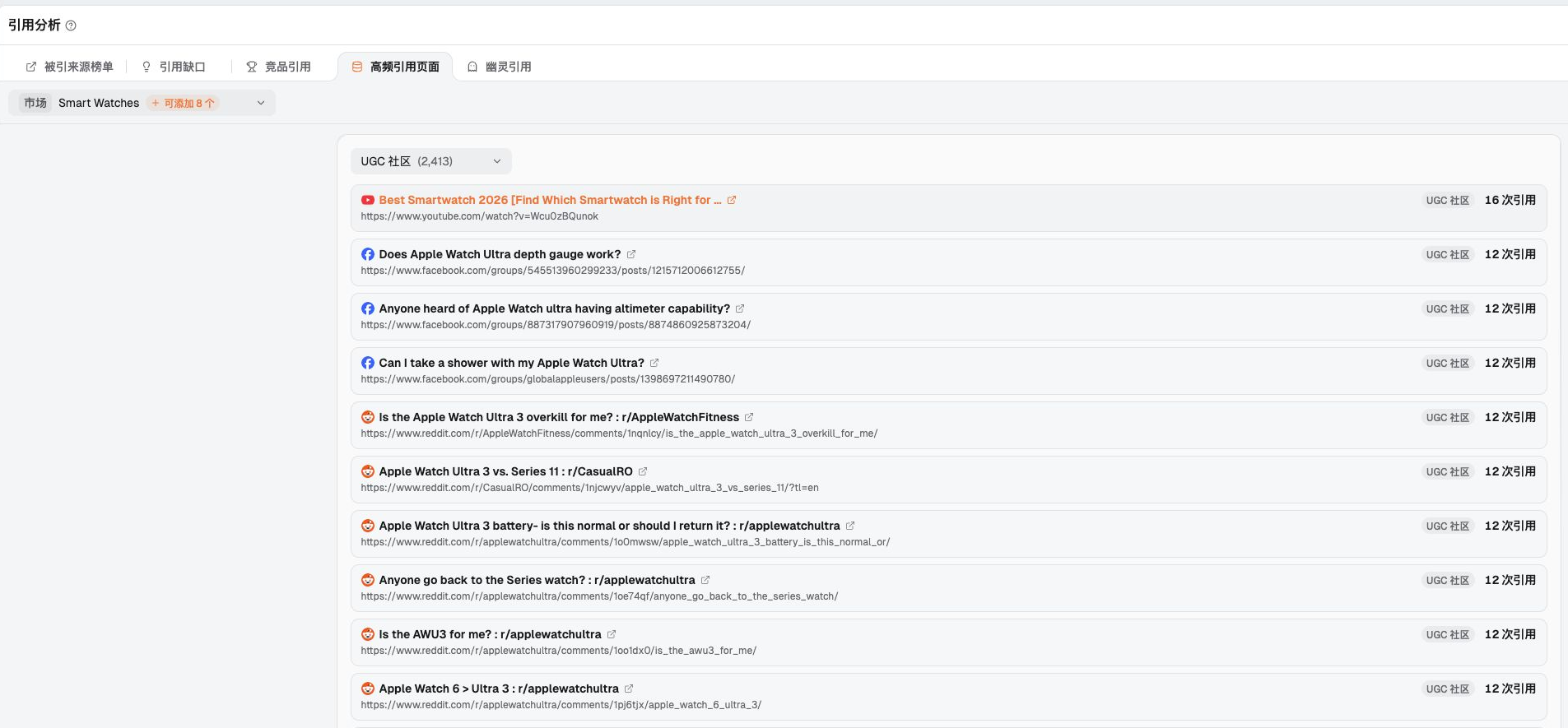Screen dimensions: 1568x728
Task: Click UGC 社区 tag on Best Smartwatch row
Action: click(1448, 201)
